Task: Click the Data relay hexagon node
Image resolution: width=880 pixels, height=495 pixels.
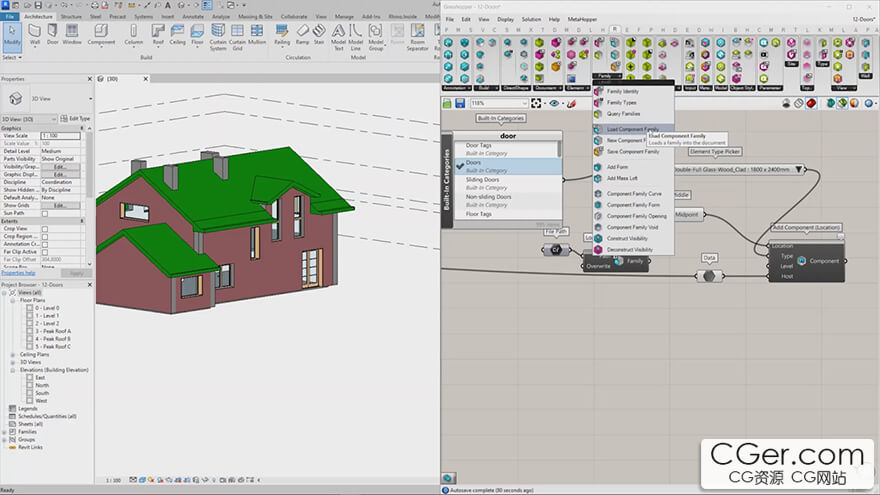Action: (x=709, y=276)
